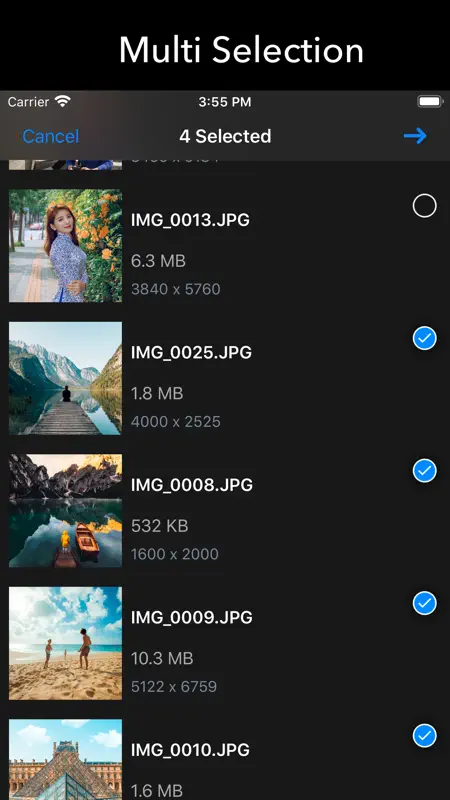Open the IMG_0010.JPG Louvre pyramid thumbnail
450x800 pixels.
[x=65, y=760]
